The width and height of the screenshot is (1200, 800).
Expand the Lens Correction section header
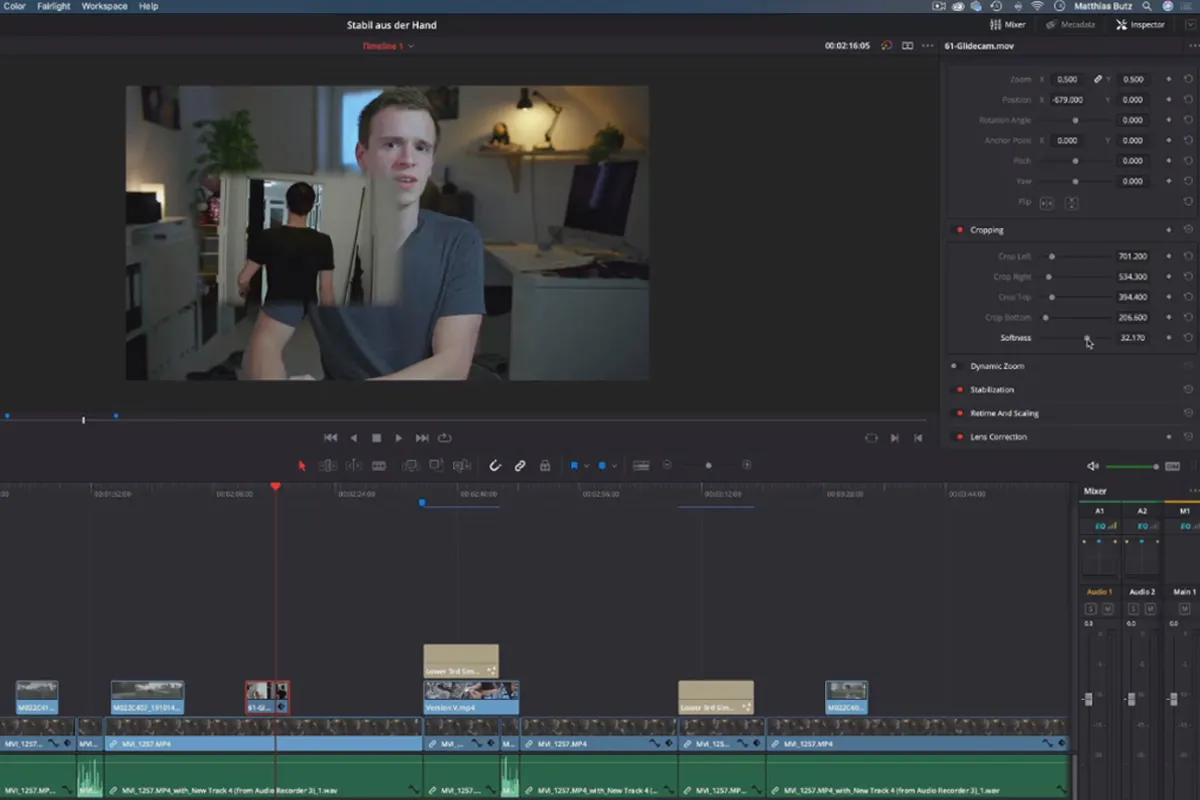coord(999,437)
